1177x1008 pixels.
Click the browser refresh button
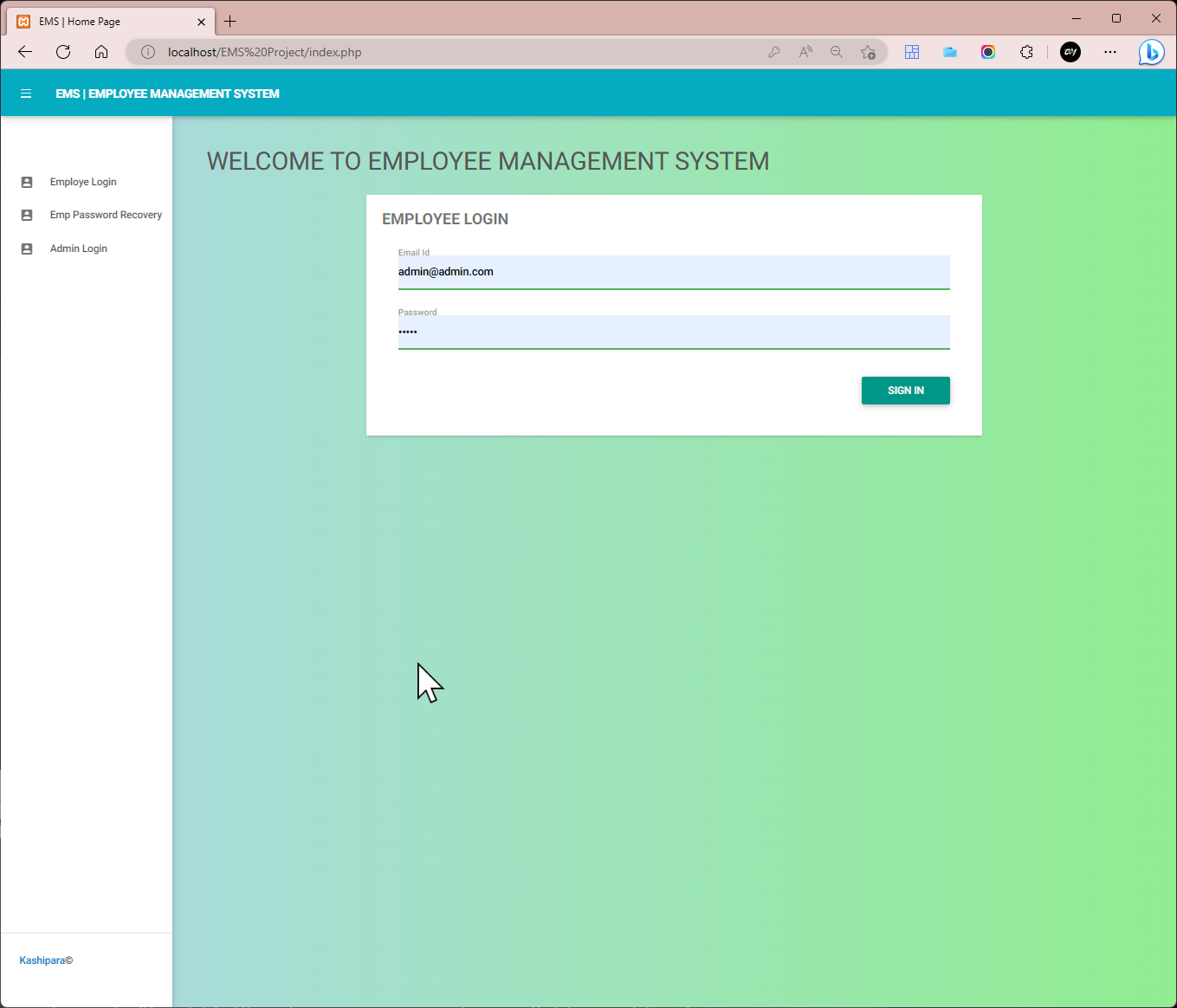62,52
